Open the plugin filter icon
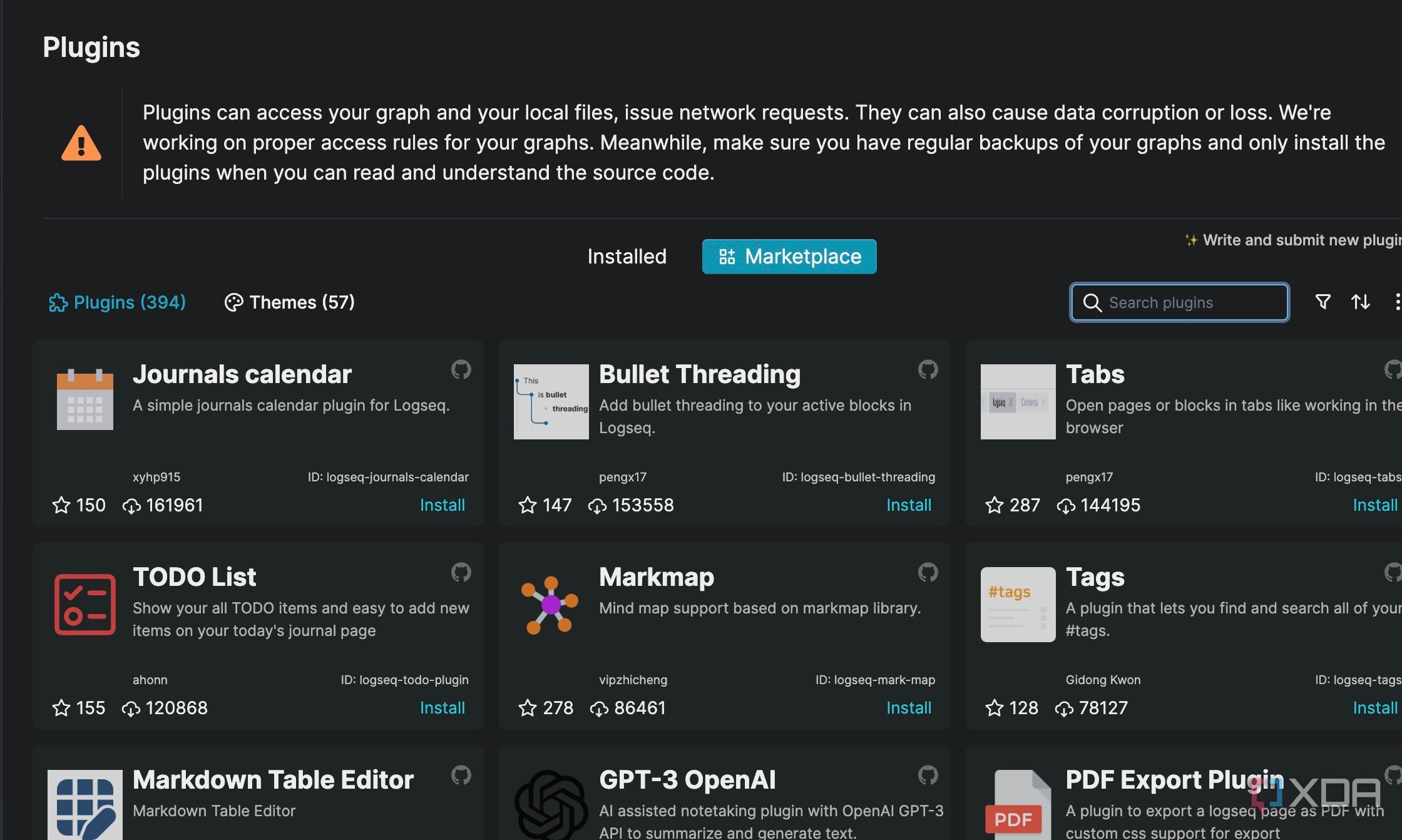This screenshot has width=1402, height=840. [x=1323, y=302]
